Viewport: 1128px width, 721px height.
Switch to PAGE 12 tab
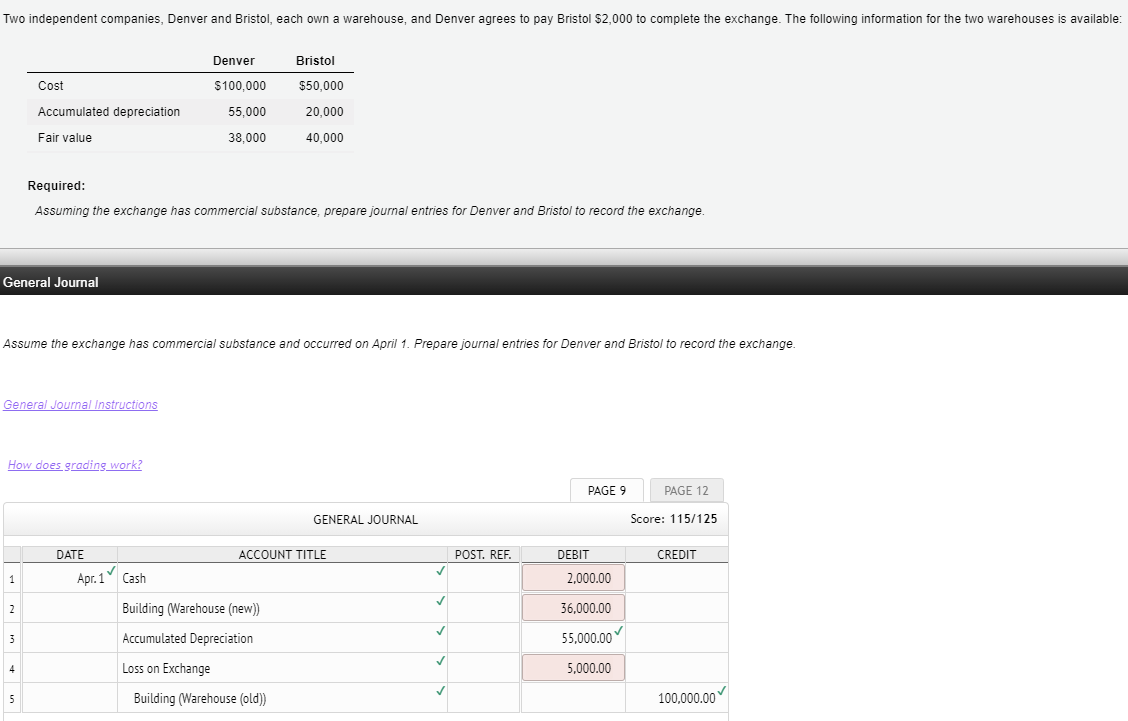pyautogui.click(x=686, y=490)
